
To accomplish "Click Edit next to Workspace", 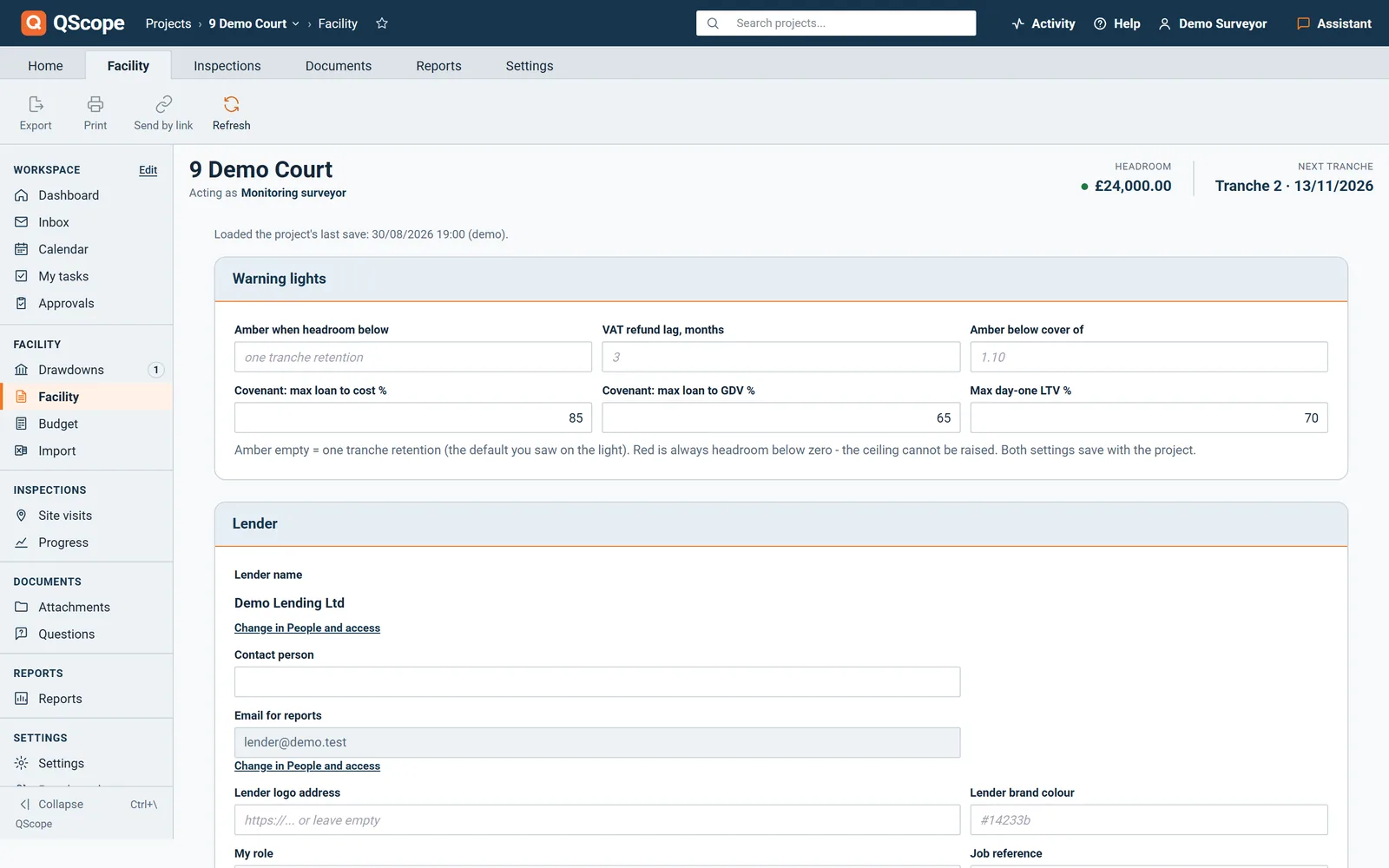I will (148, 170).
